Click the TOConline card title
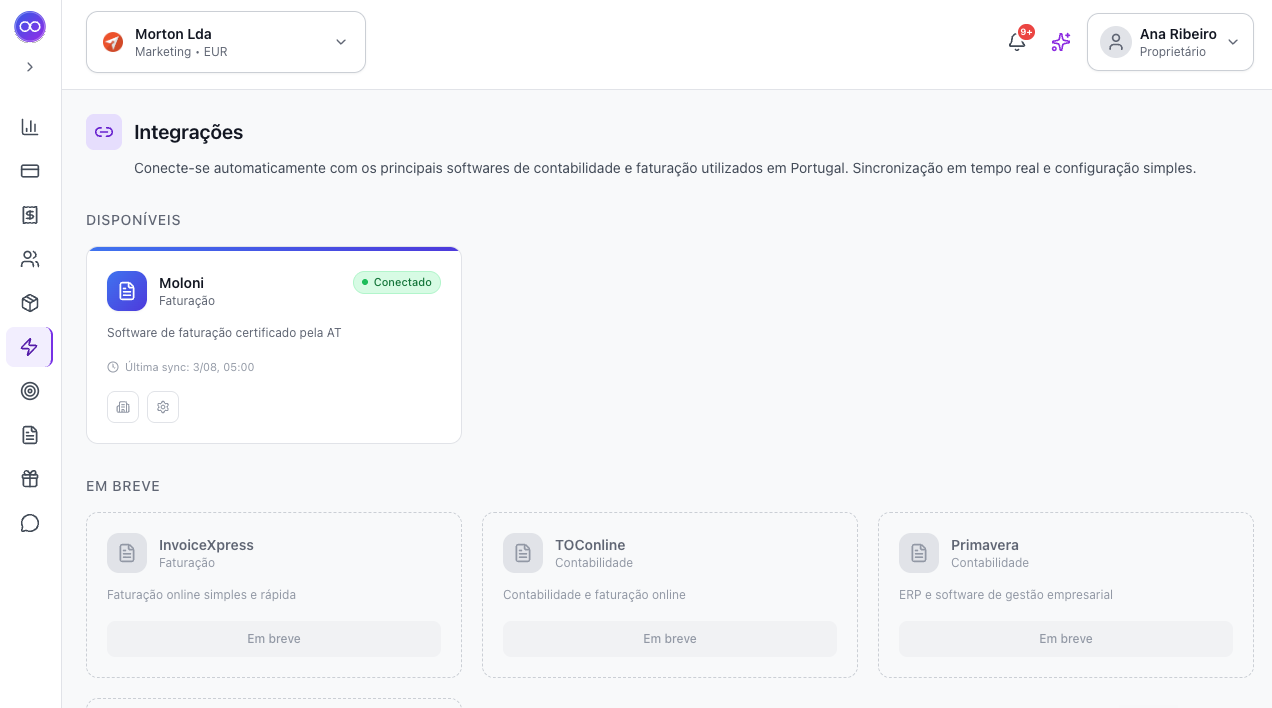Screen dimensions: 1272x708 coord(590,545)
